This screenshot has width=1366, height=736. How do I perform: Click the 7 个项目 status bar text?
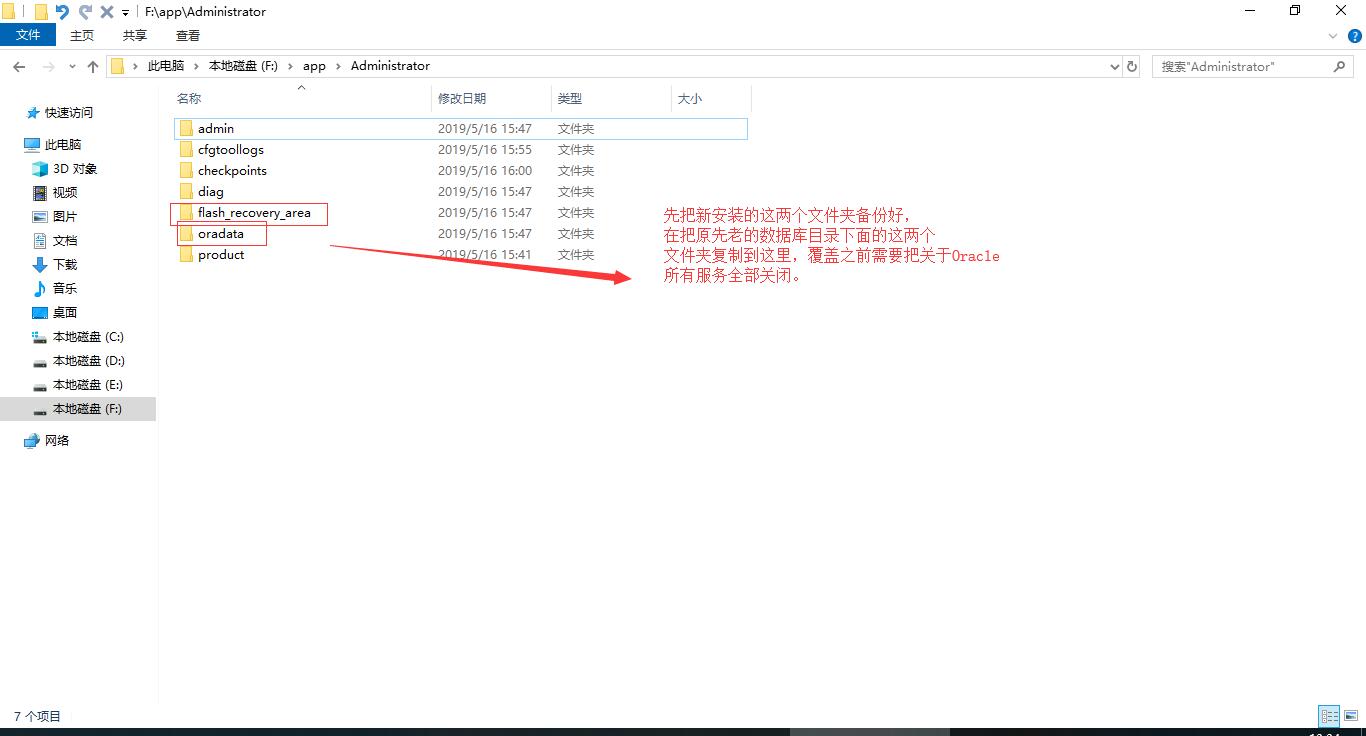[37, 716]
